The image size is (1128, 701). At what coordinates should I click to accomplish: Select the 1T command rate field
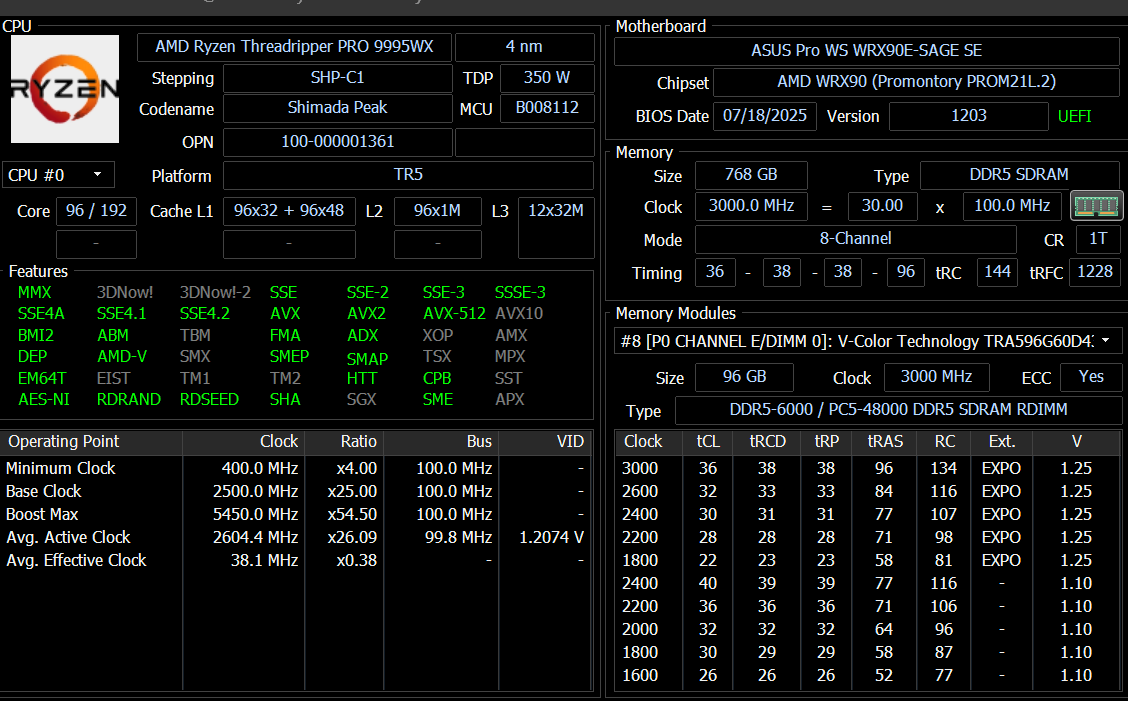pyautogui.click(x=1098, y=239)
